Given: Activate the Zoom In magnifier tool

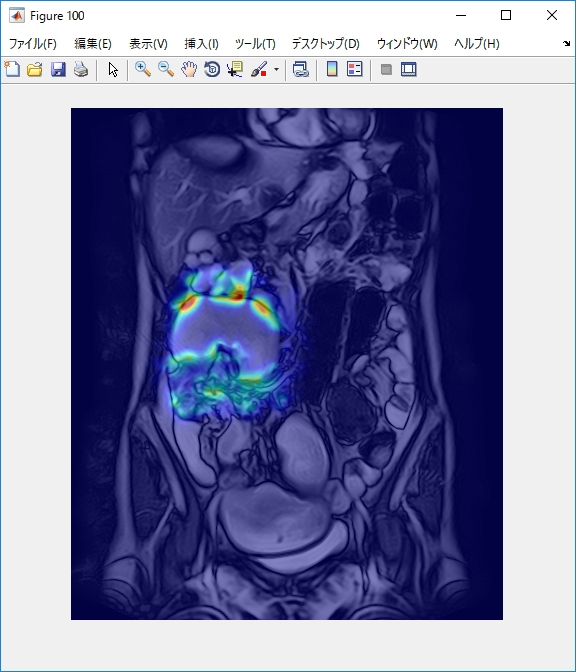Looking at the screenshot, I should click(143, 69).
